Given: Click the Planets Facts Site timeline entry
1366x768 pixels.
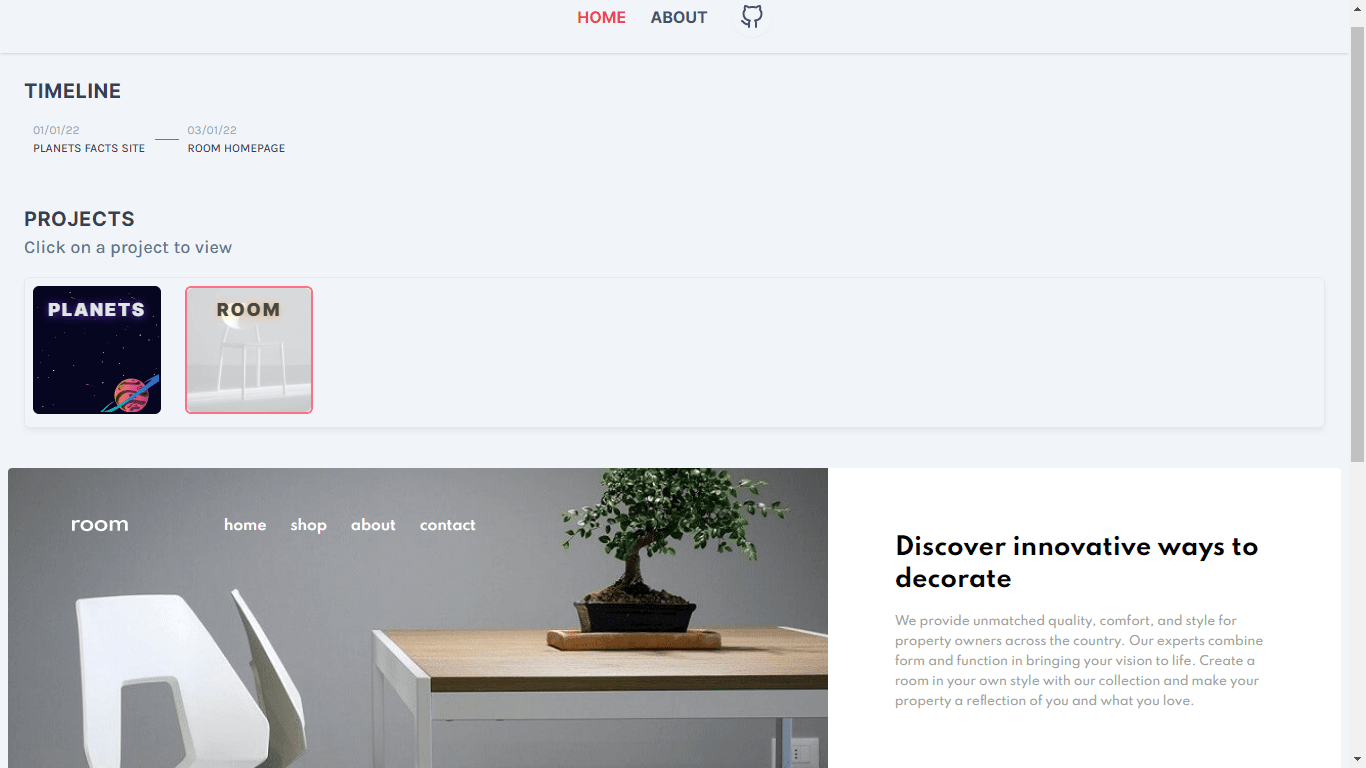Looking at the screenshot, I should [x=89, y=148].
